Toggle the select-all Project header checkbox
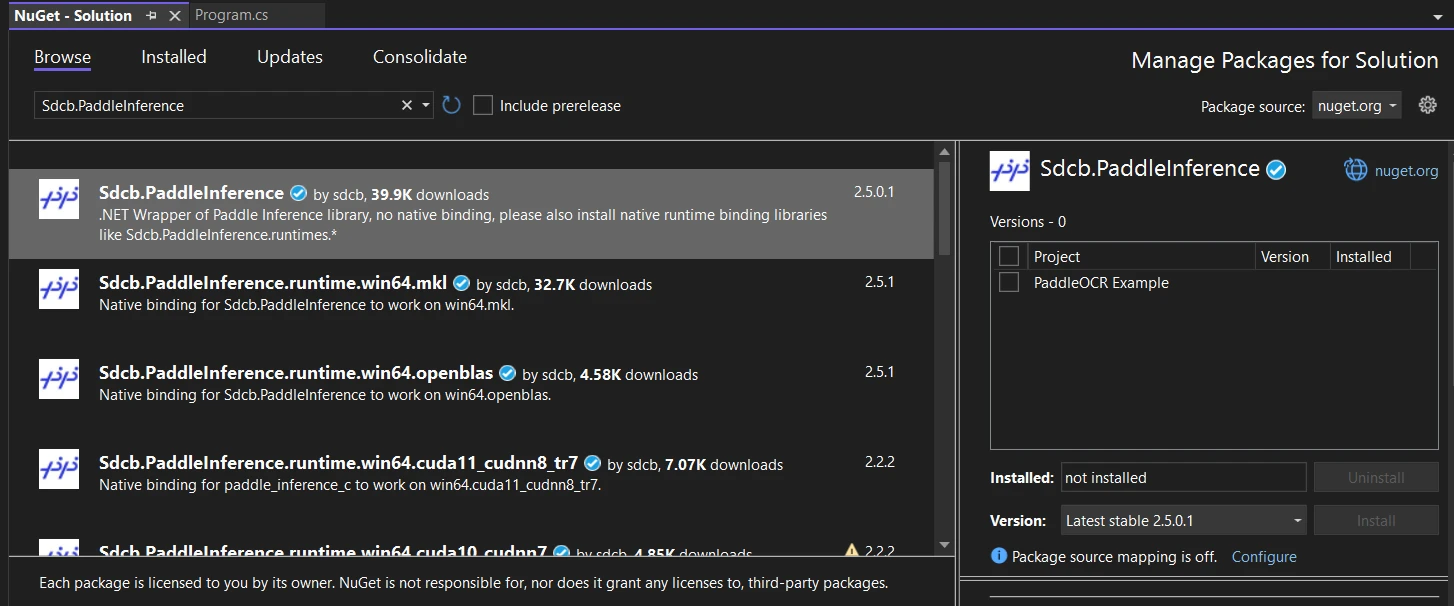Viewport: 1454px width, 606px height. point(1009,256)
